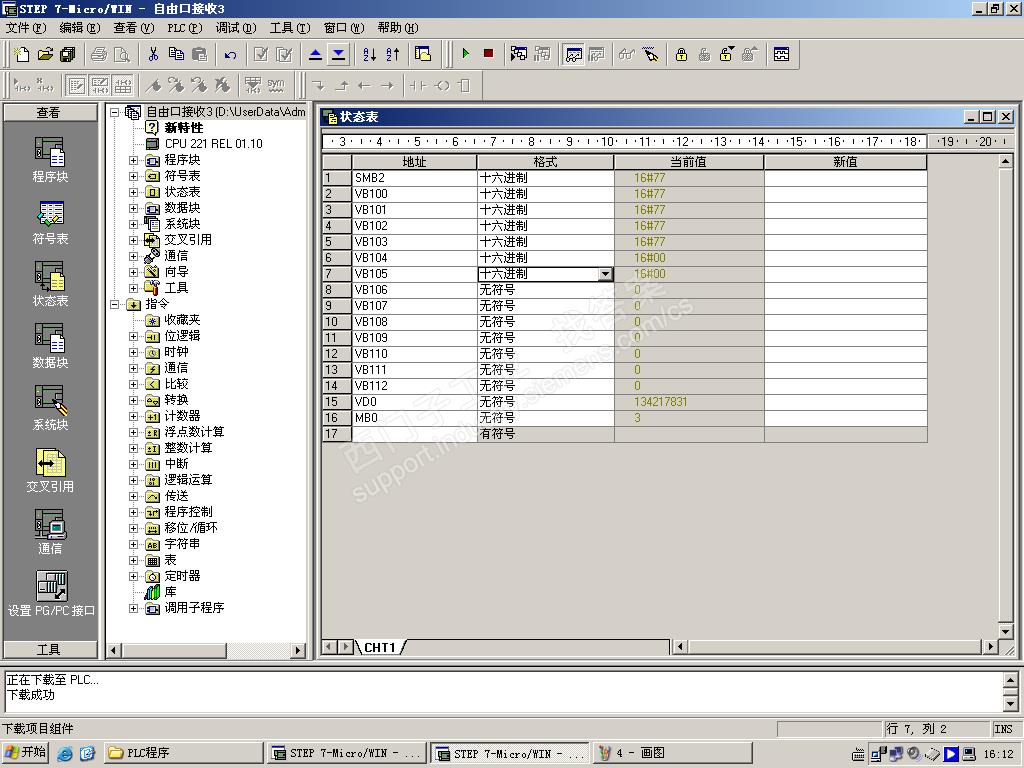The height and width of the screenshot is (768, 1024).
Task: Open Data Block in View bar
Action: [50, 347]
